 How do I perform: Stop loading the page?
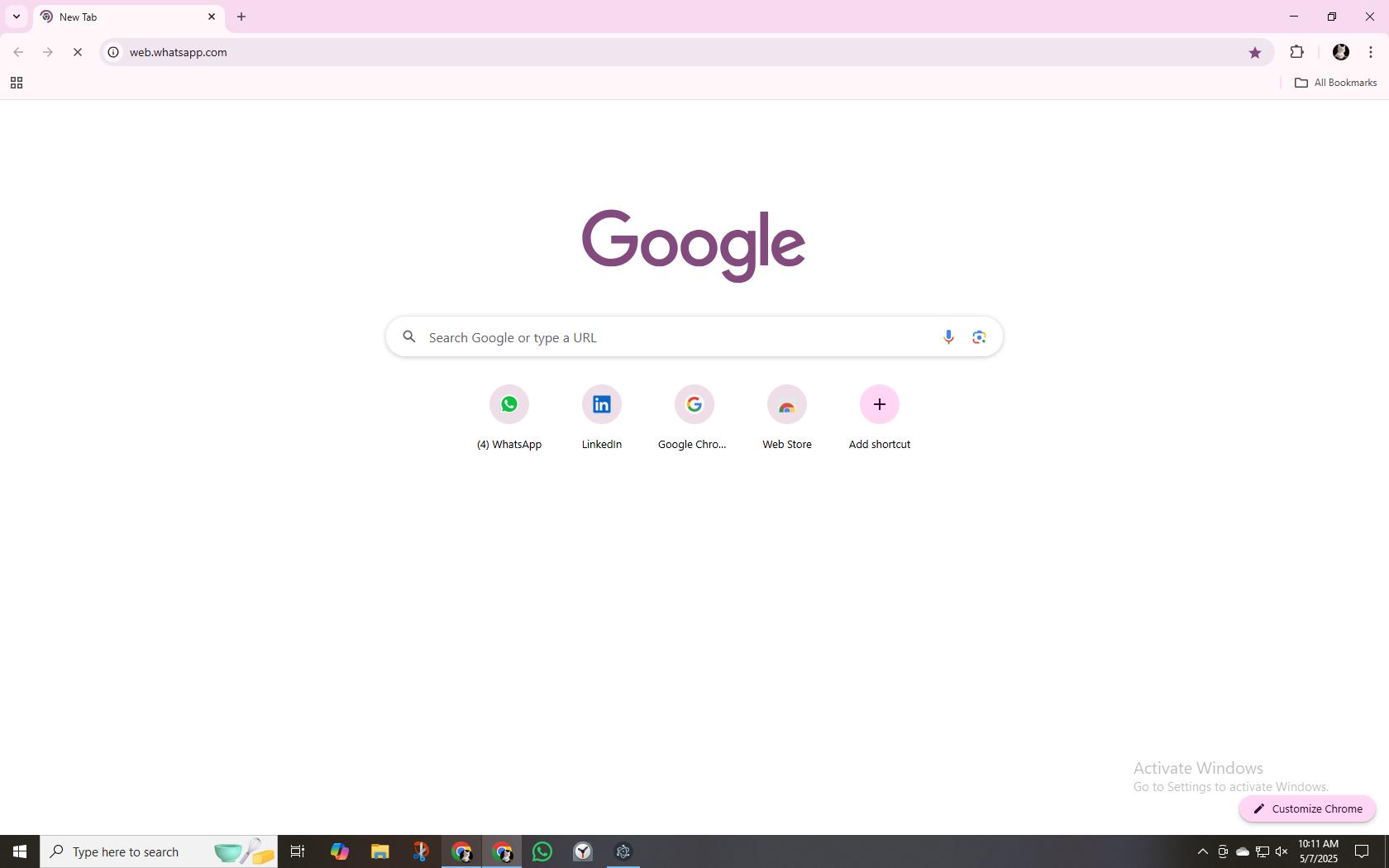[x=78, y=52]
